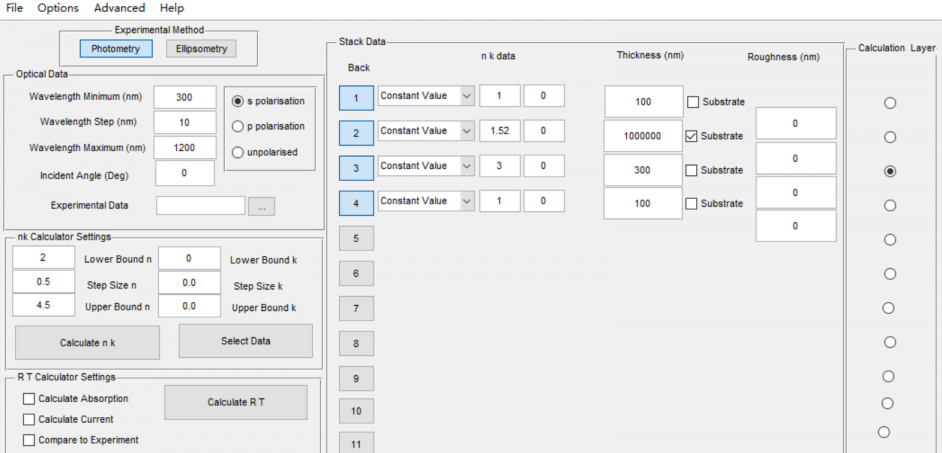942x453 pixels.
Task: Click the browse button beside Experimental Data
Action: tap(261, 206)
